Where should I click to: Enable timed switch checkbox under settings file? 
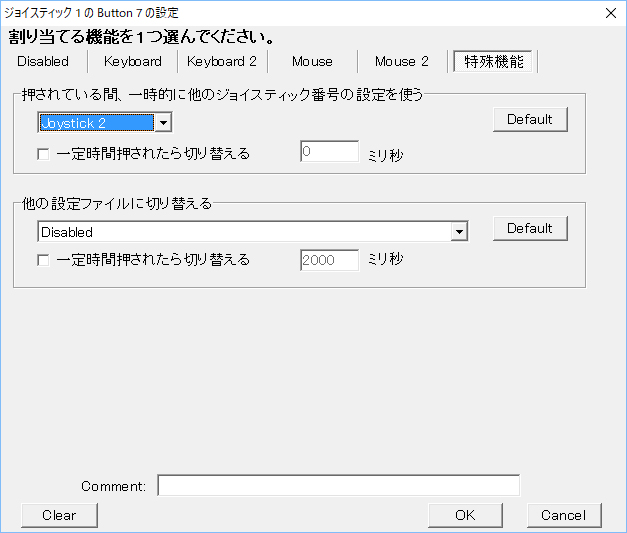pyautogui.click(x=43, y=260)
